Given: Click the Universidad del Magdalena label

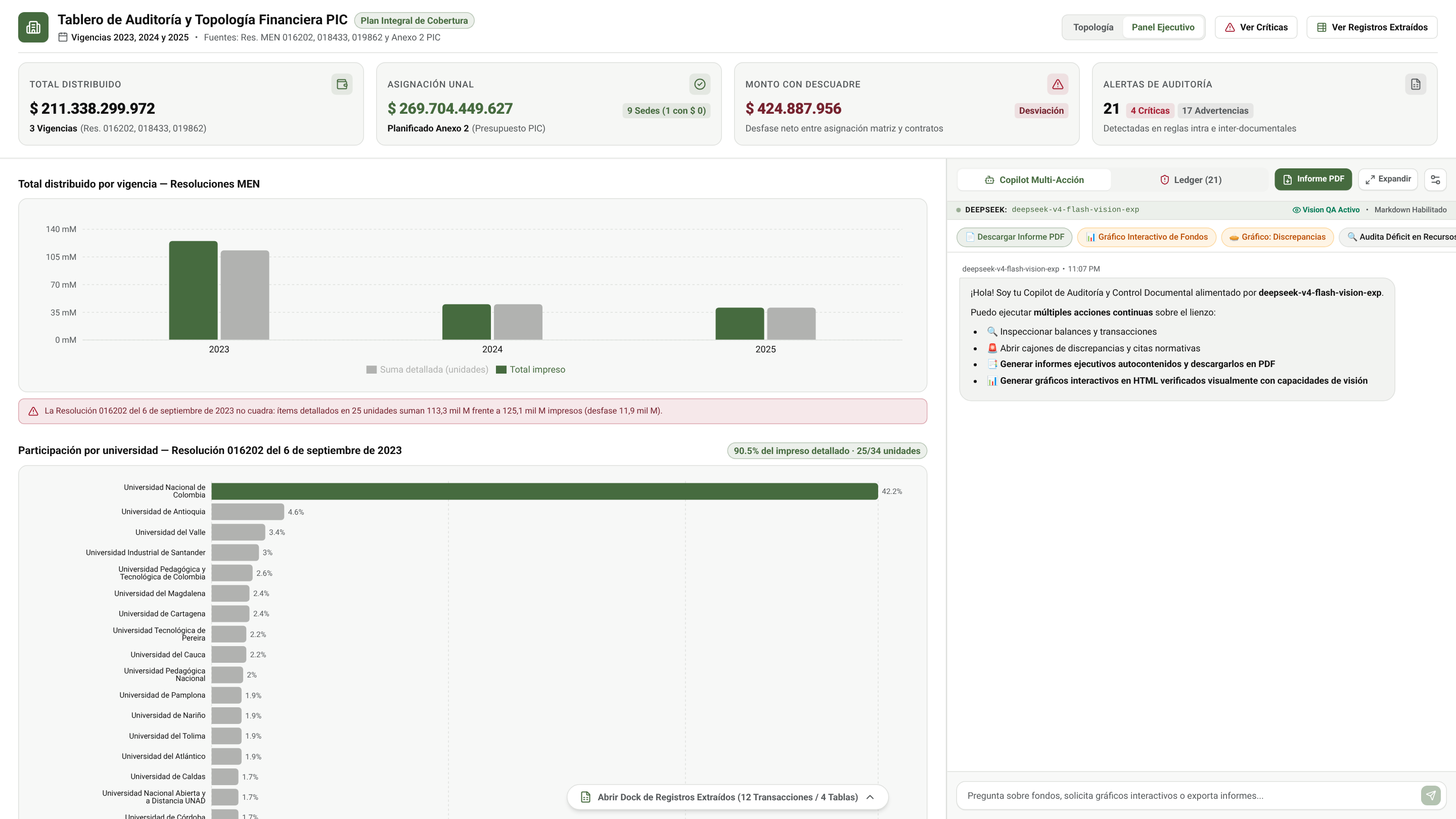Looking at the screenshot, I should pos(159,594).
